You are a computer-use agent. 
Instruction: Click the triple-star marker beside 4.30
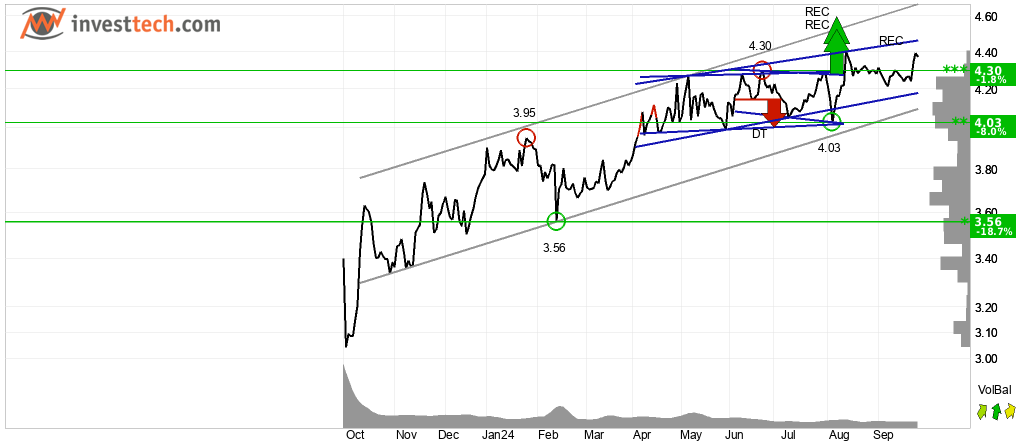point(955,70)
